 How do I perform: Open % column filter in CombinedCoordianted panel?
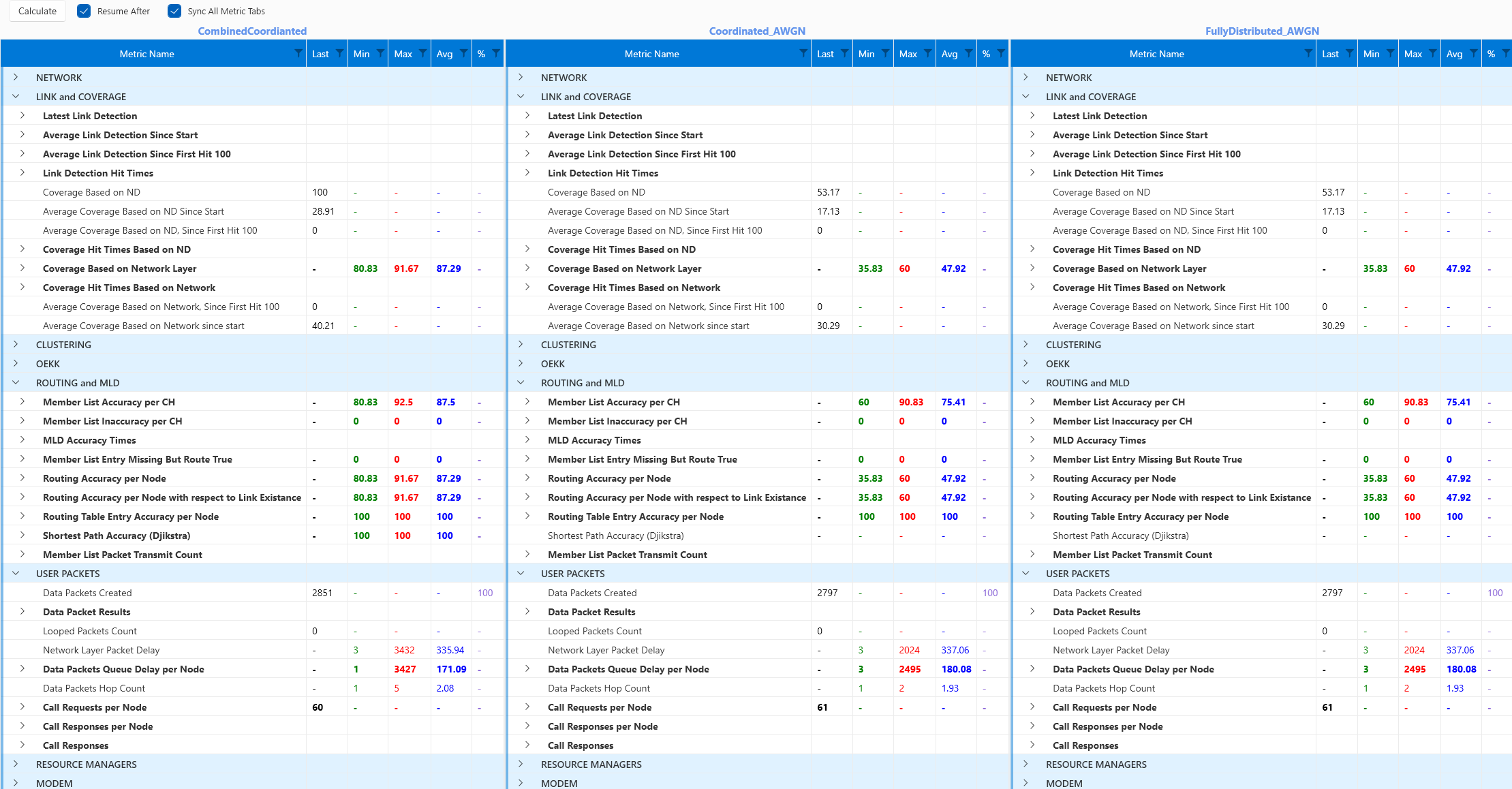[x=496, y=53]
